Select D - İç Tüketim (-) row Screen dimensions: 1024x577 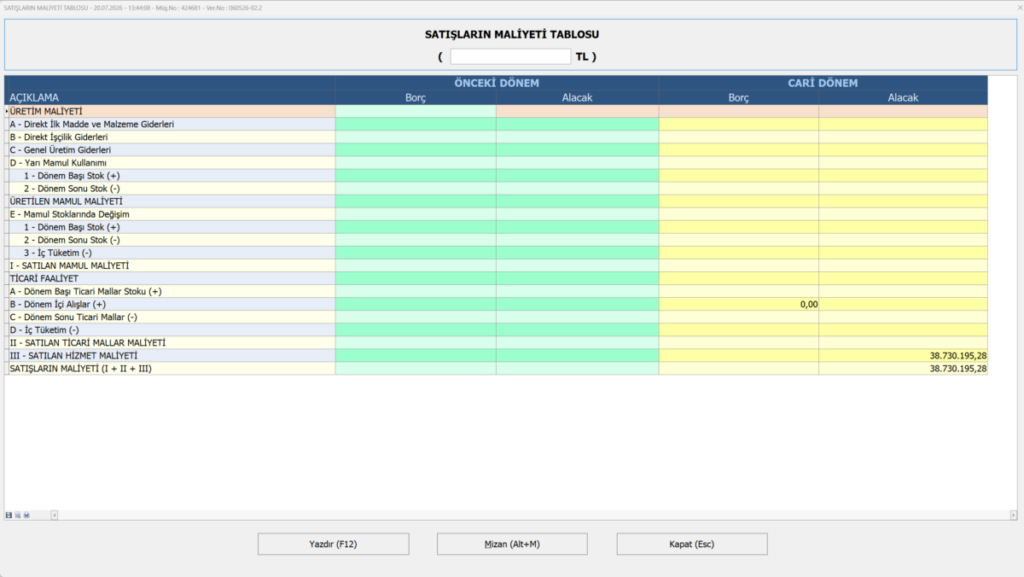[496, 330]
